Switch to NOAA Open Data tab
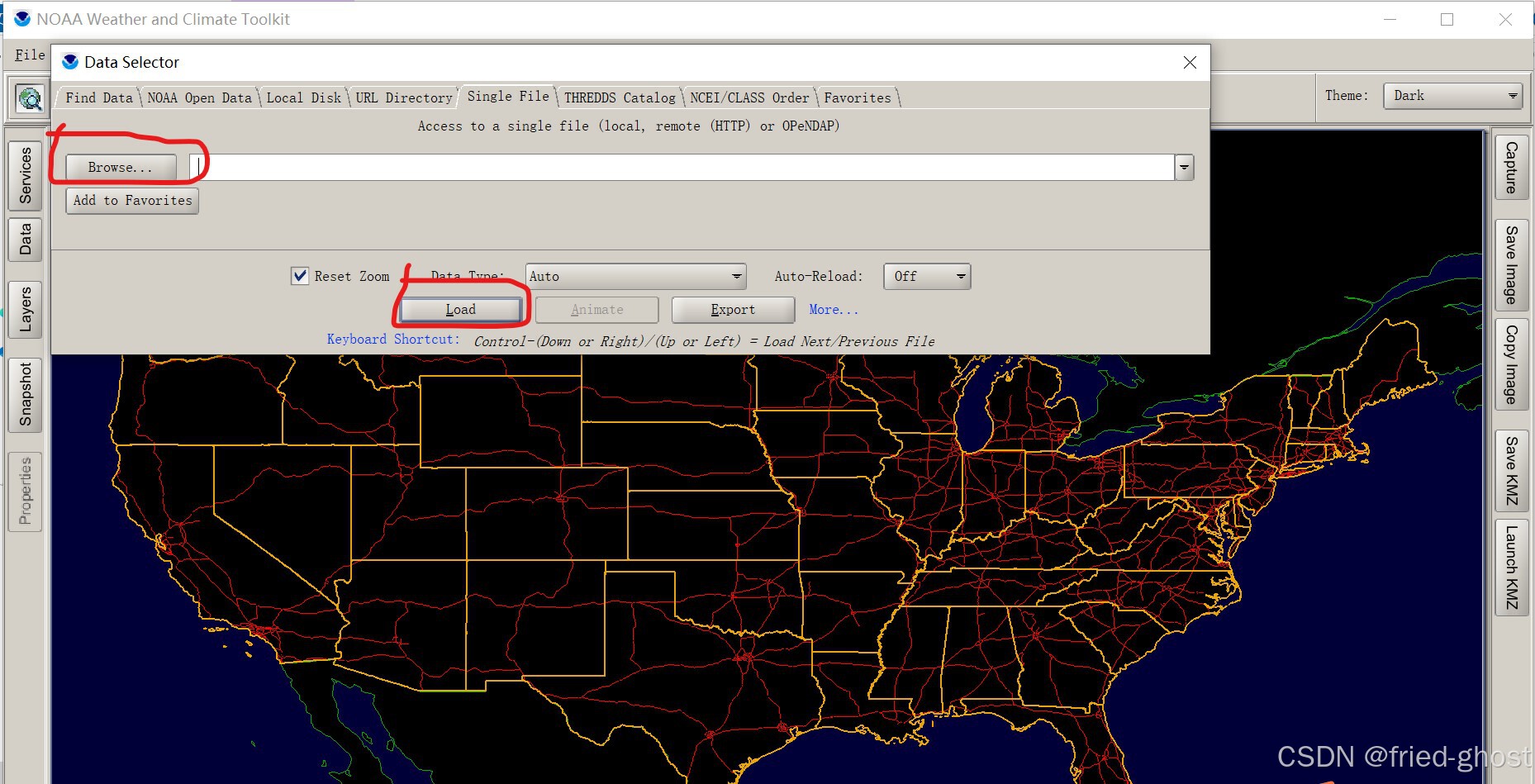The height and width of the screenshot is (784, 1535). pos(199,97)
